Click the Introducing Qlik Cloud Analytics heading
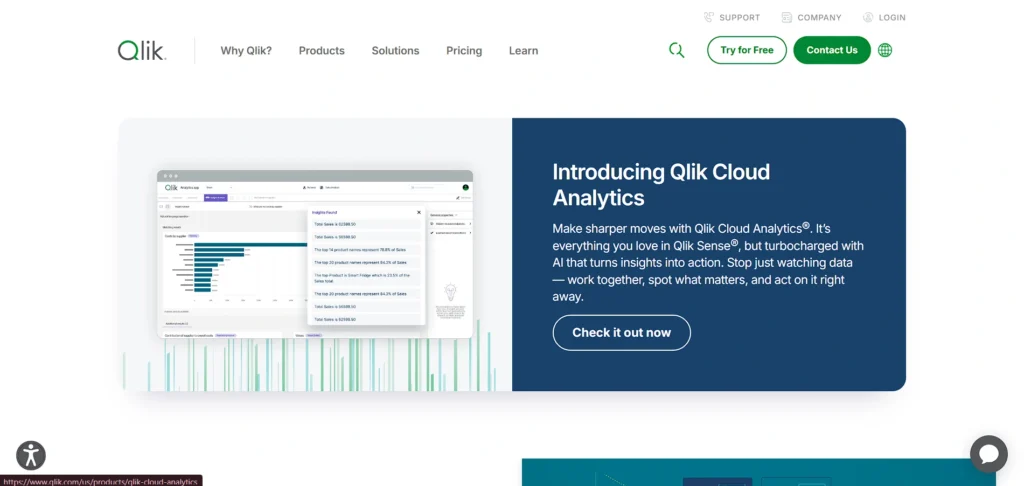1024x486 pixels. (661, 184)
